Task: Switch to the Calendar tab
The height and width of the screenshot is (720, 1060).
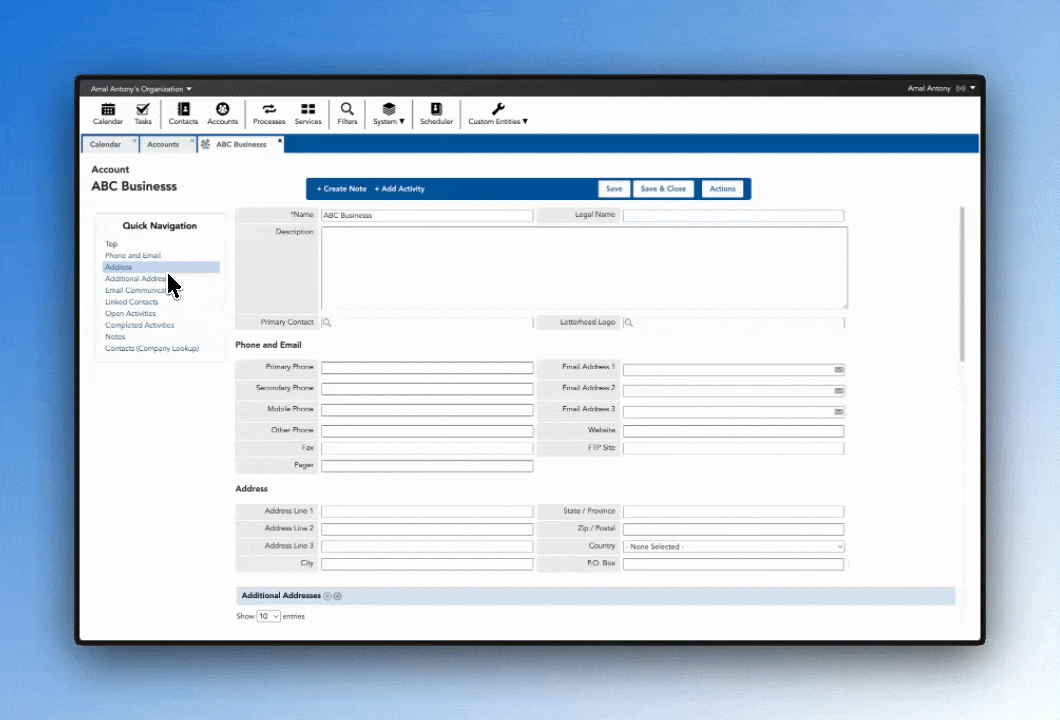Action: click(x=106, y=144)
